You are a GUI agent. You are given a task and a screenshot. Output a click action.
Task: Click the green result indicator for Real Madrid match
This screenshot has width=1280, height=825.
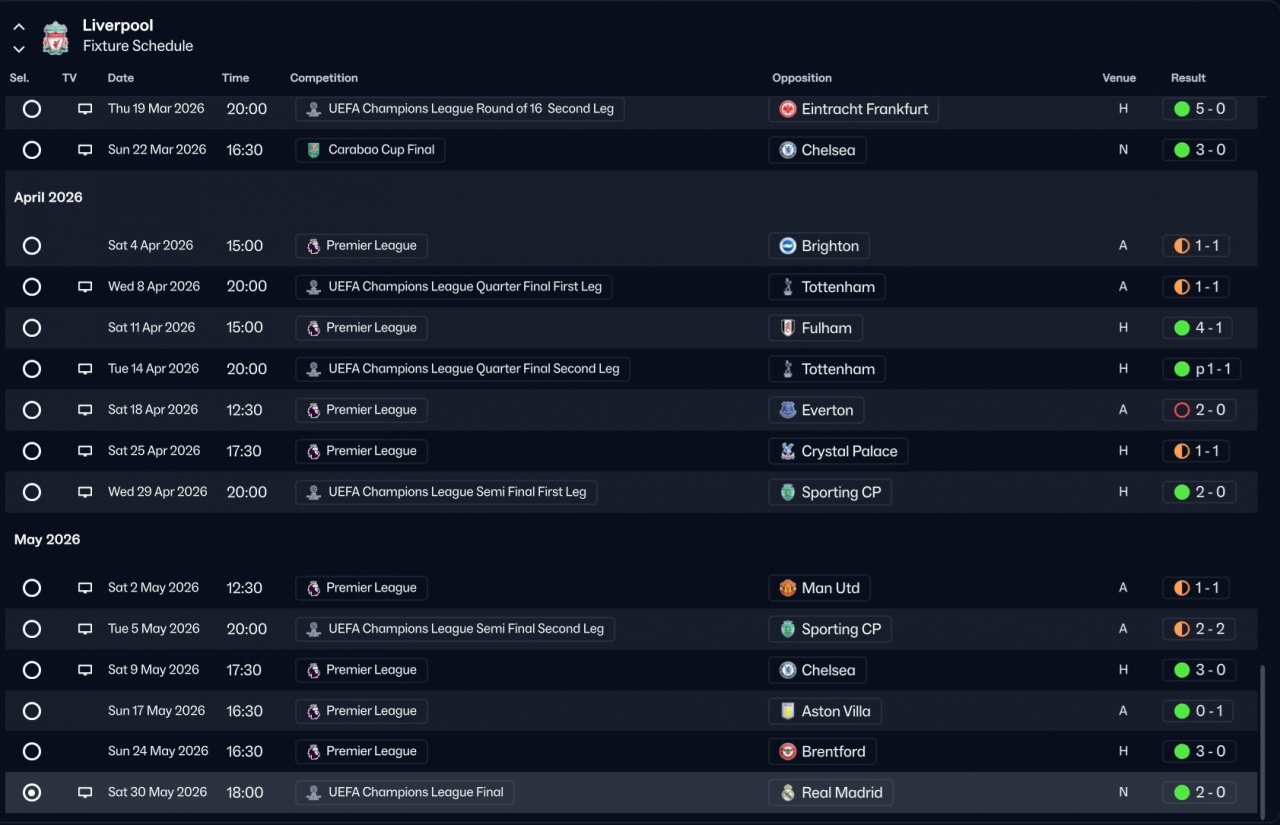(1182, 793)
